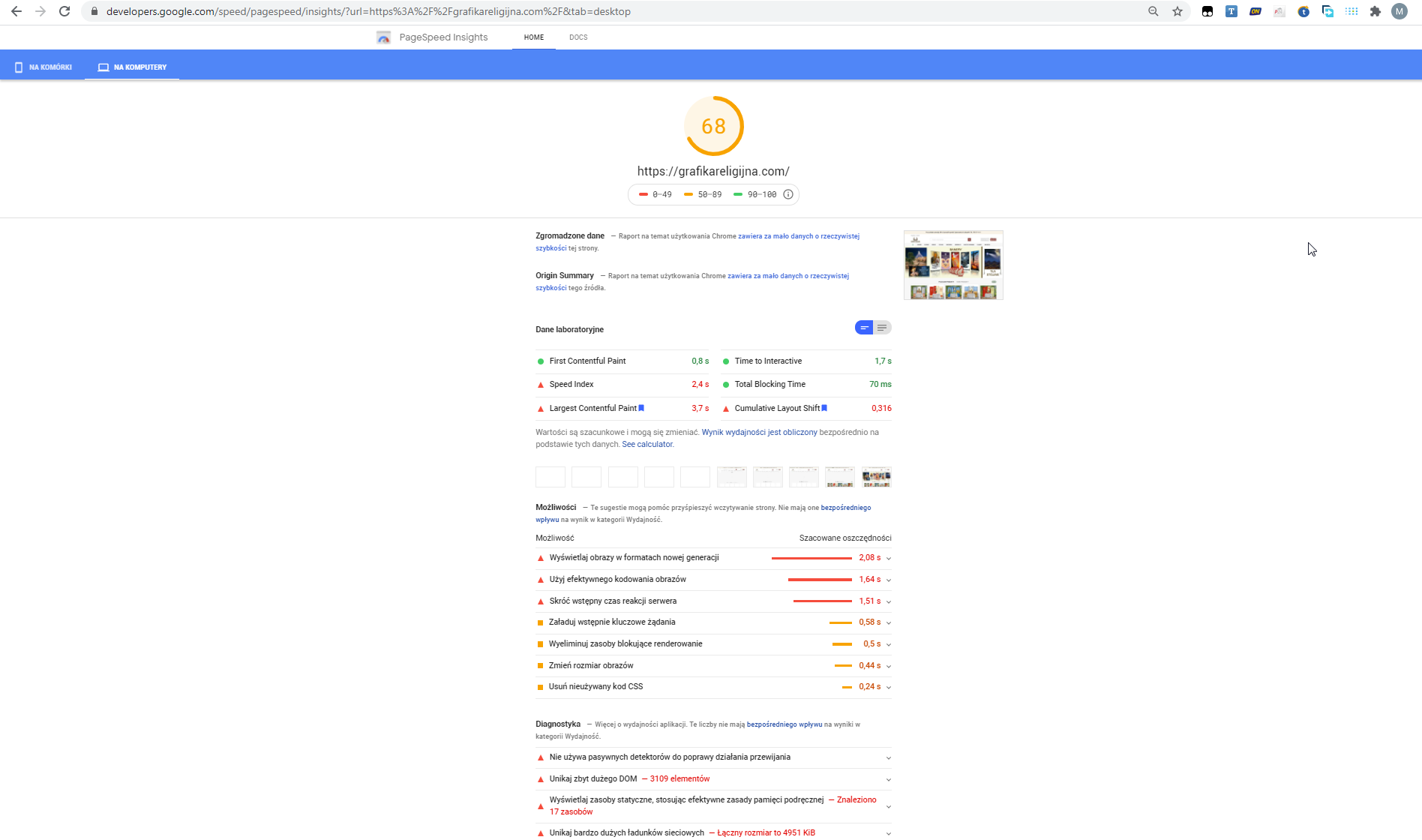
Task: Click the laptop icon of NA KOMPUTERY
Action: (x=103, y=67)
